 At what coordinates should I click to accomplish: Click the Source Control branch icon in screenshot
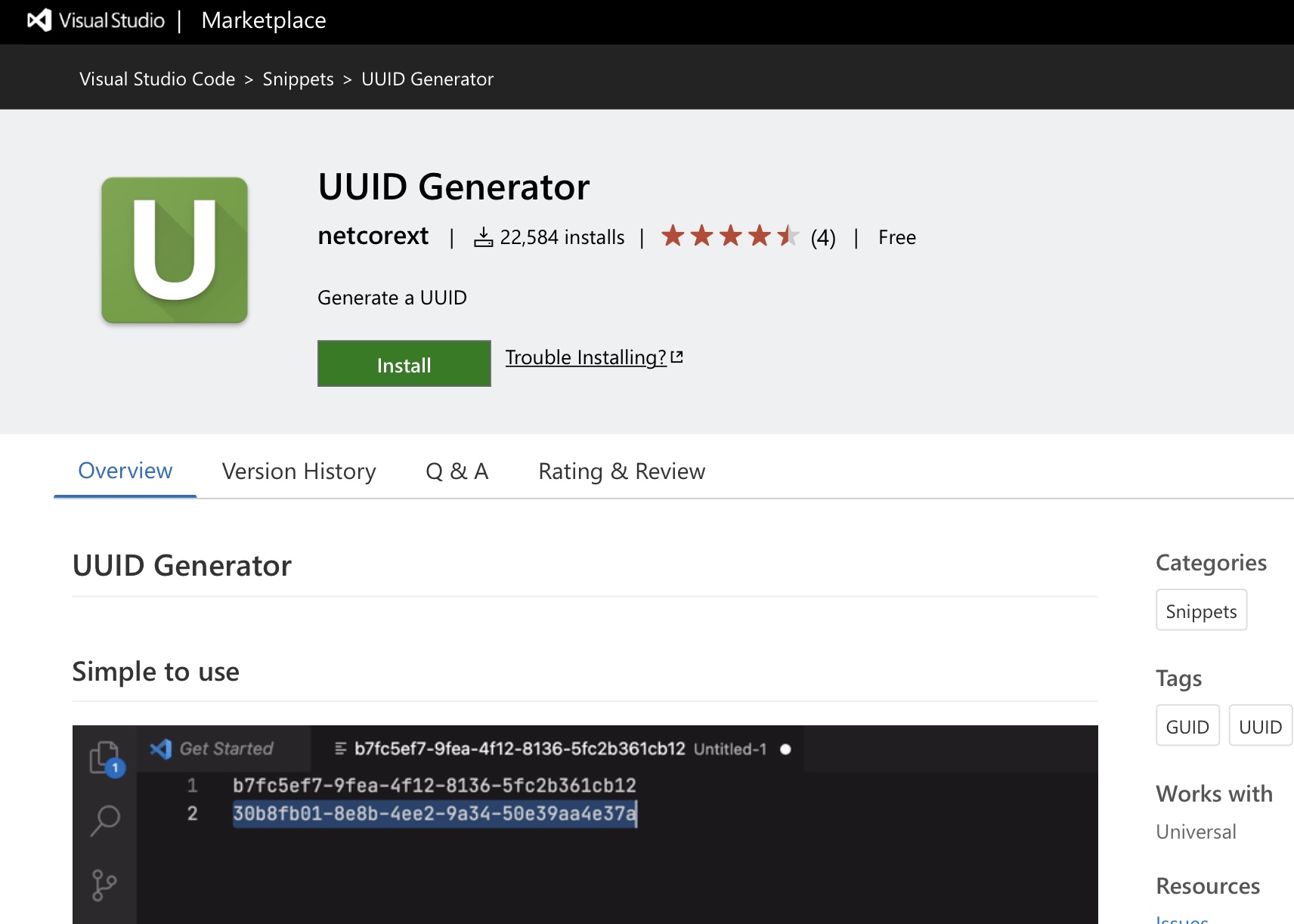tap(104, 885)
